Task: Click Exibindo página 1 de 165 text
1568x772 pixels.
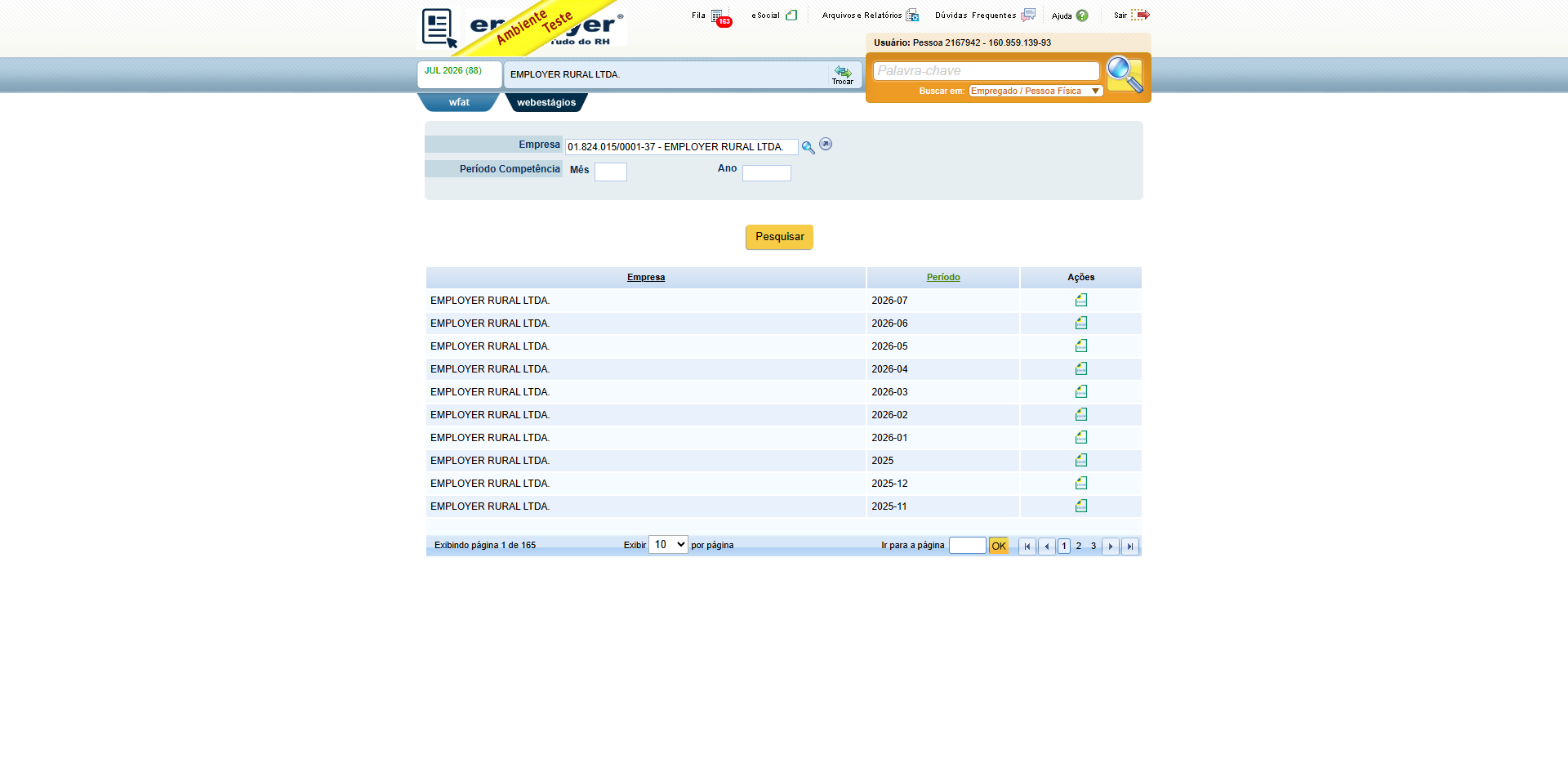Action: click(x=485, y=546)
